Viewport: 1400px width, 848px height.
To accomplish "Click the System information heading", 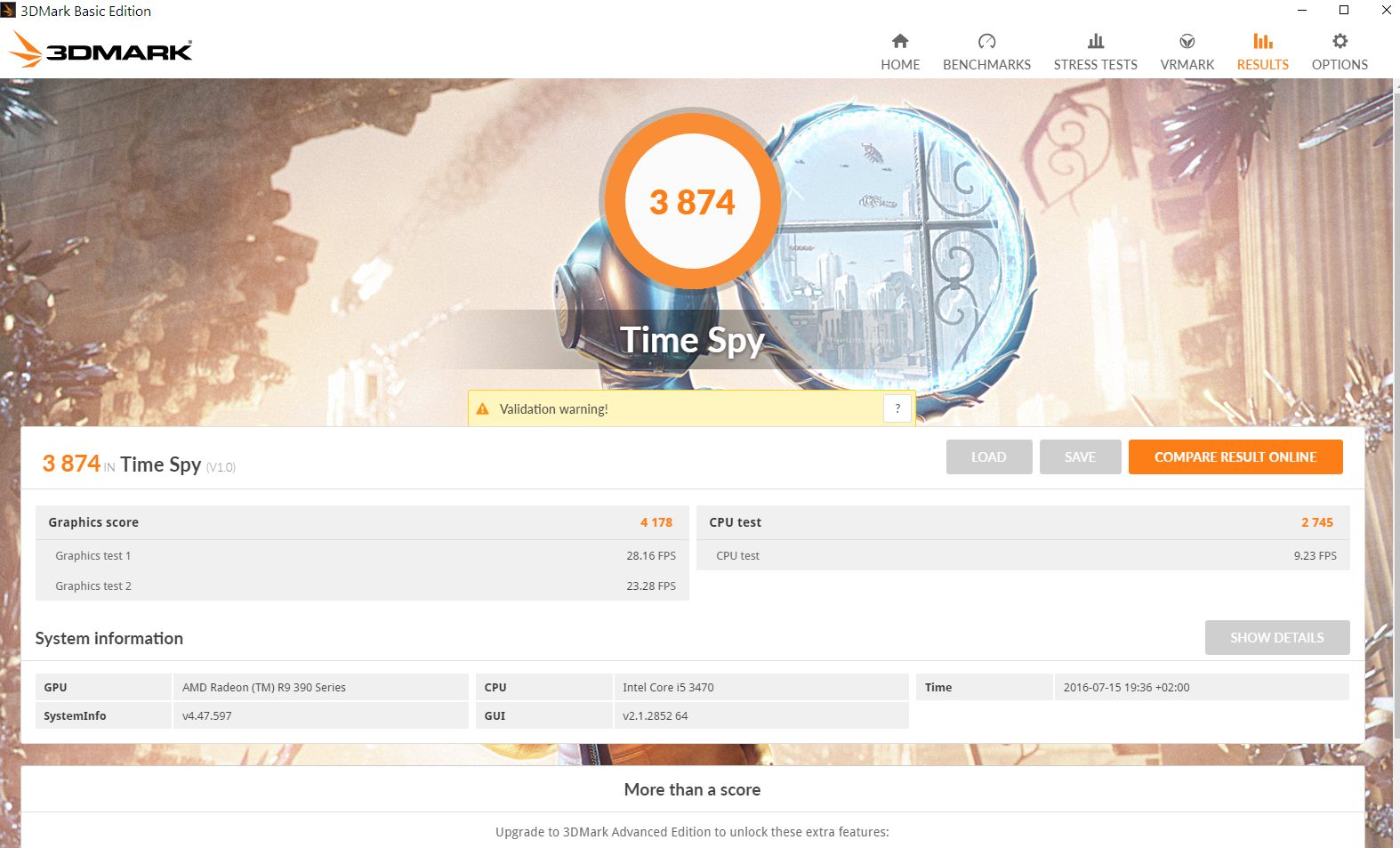I will tap(109, 638).
